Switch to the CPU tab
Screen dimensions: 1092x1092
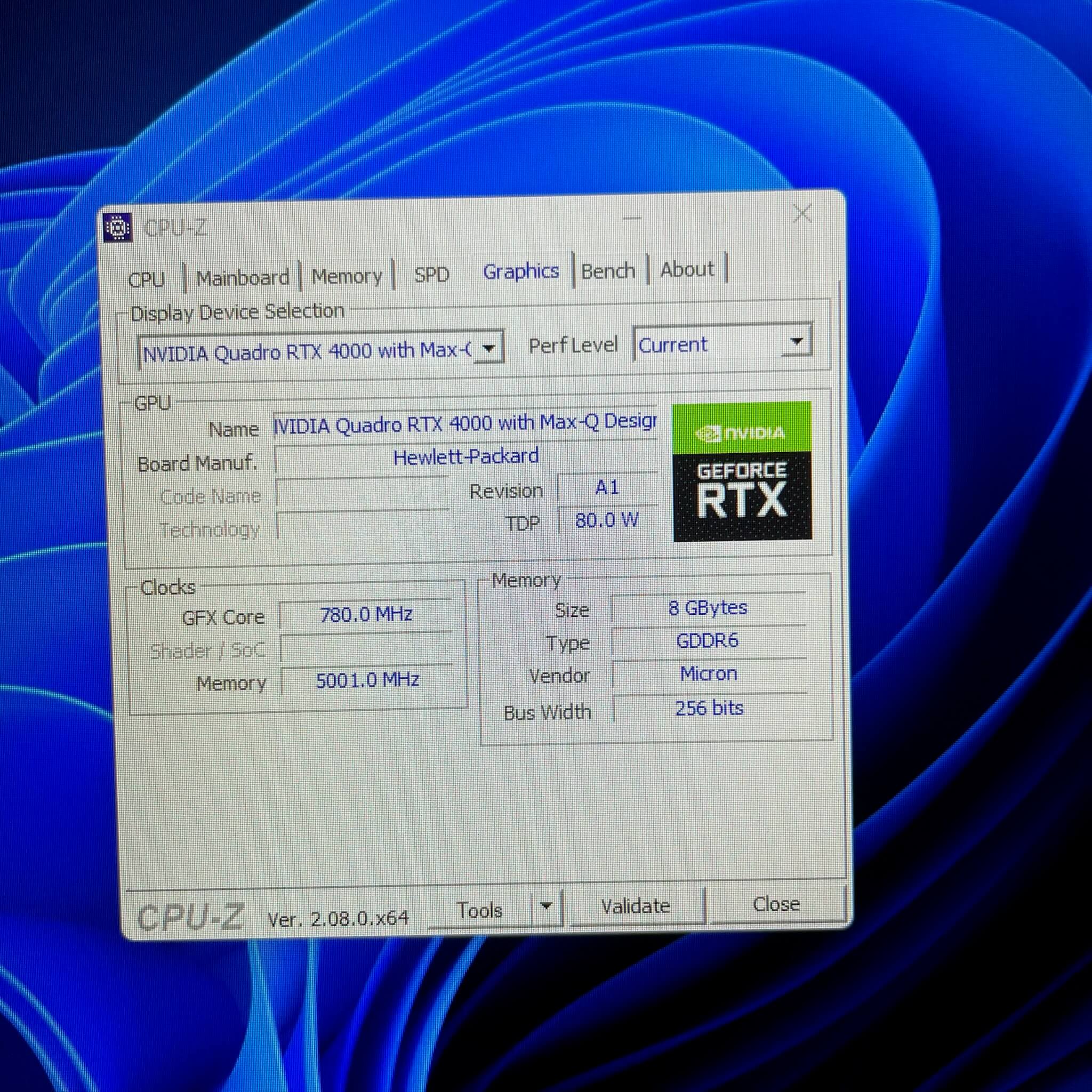click(x=147, y=279)
